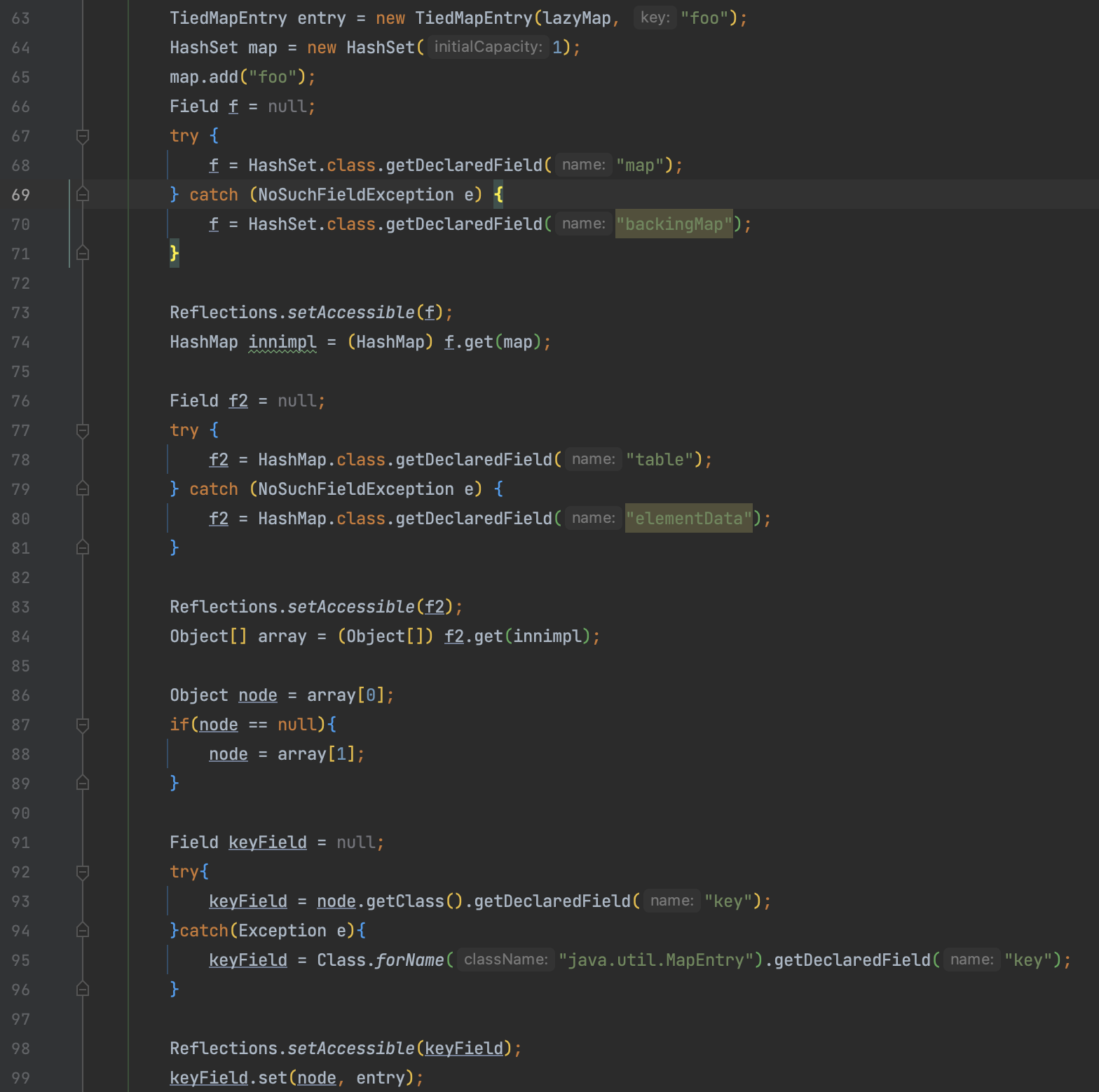Collapse the try block on line 67
Viewport: 1099px width, 1092px height.
point(82,136)
